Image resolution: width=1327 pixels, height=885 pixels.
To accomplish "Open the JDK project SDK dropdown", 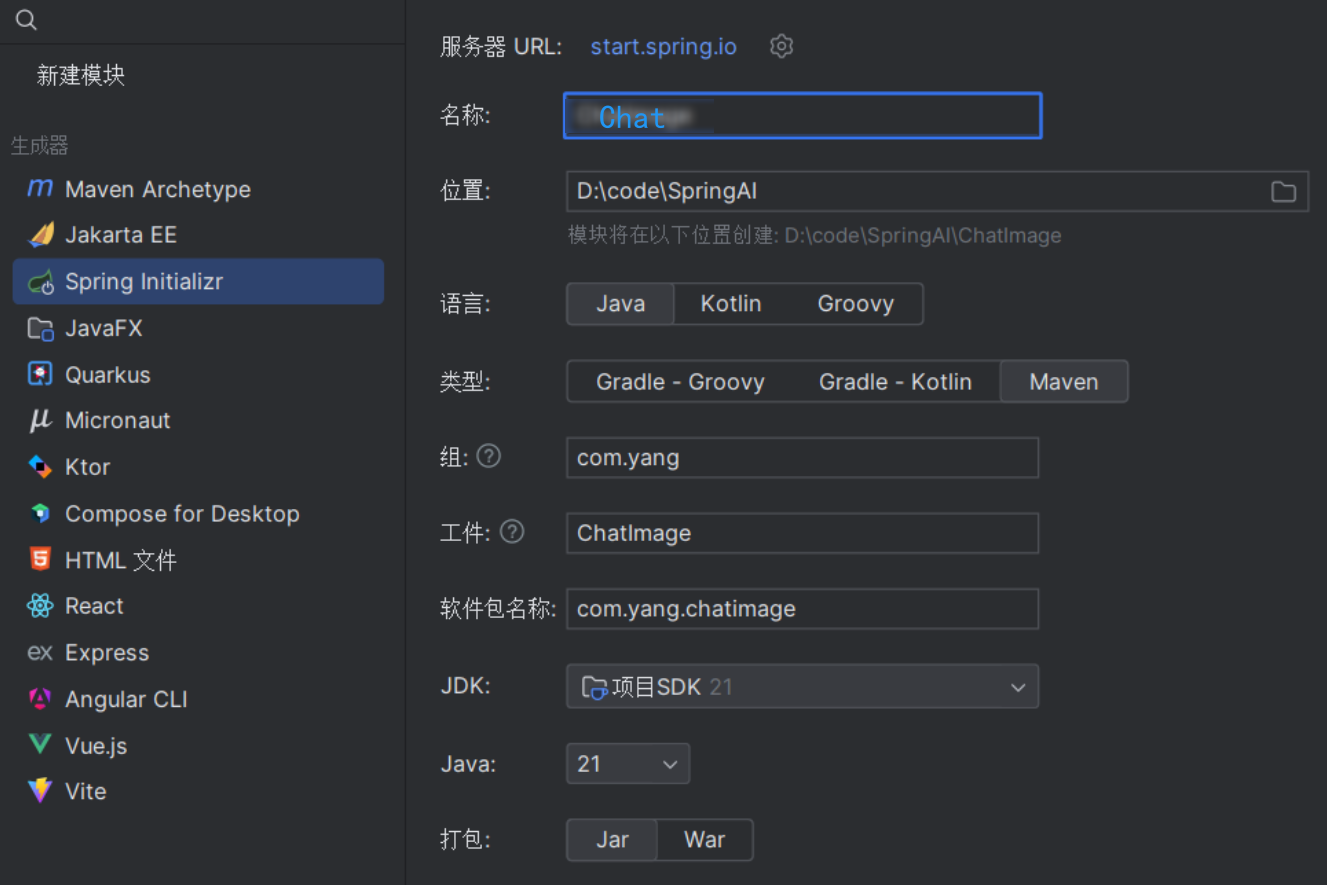I will tap(802, 687).
